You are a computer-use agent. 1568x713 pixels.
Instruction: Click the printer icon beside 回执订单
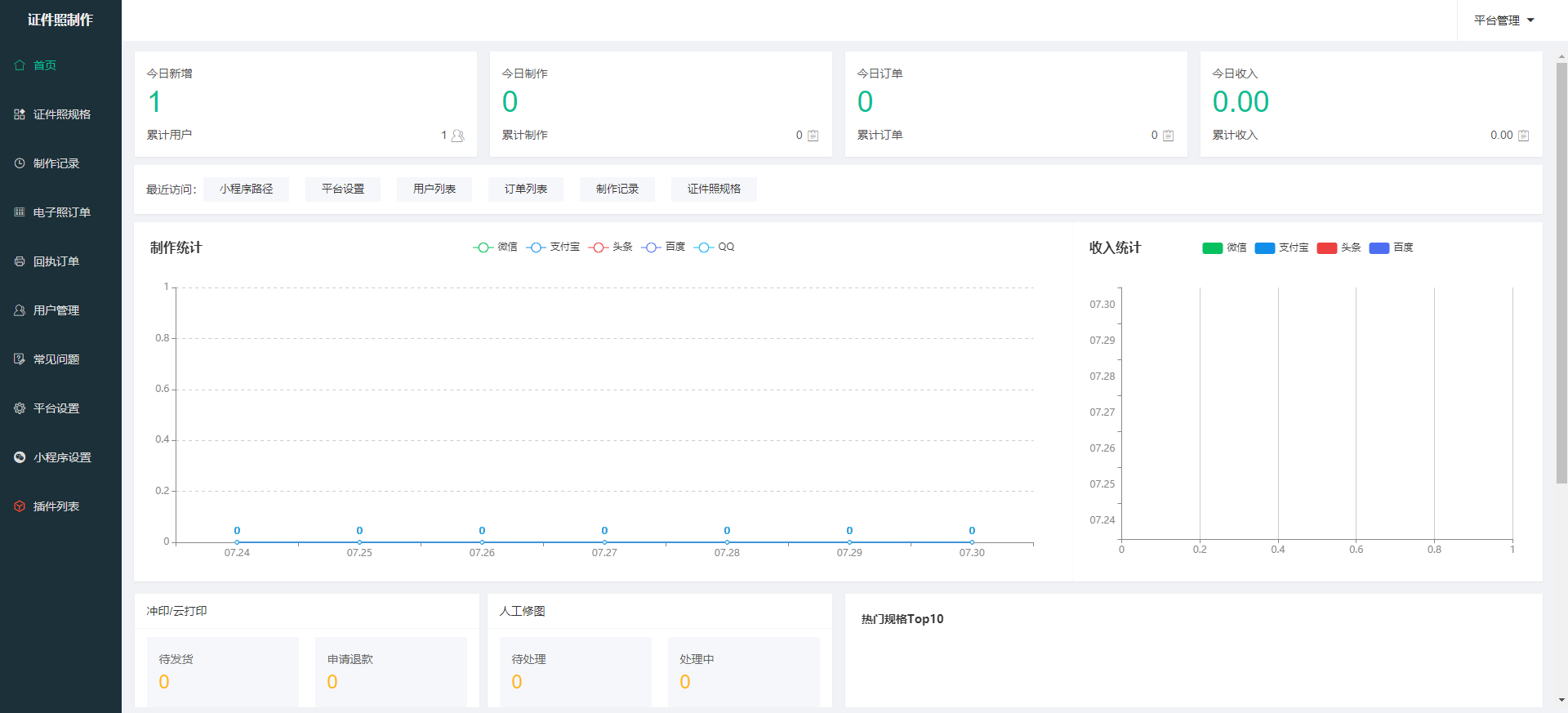tap(20, 261)
